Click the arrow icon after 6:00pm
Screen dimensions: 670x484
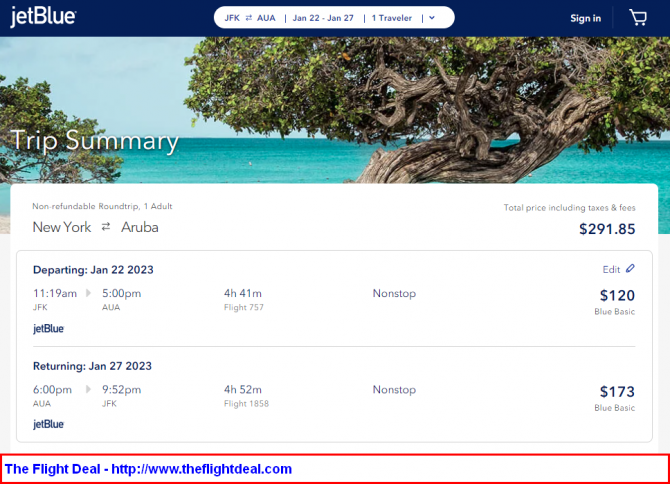tap(88, 389)
